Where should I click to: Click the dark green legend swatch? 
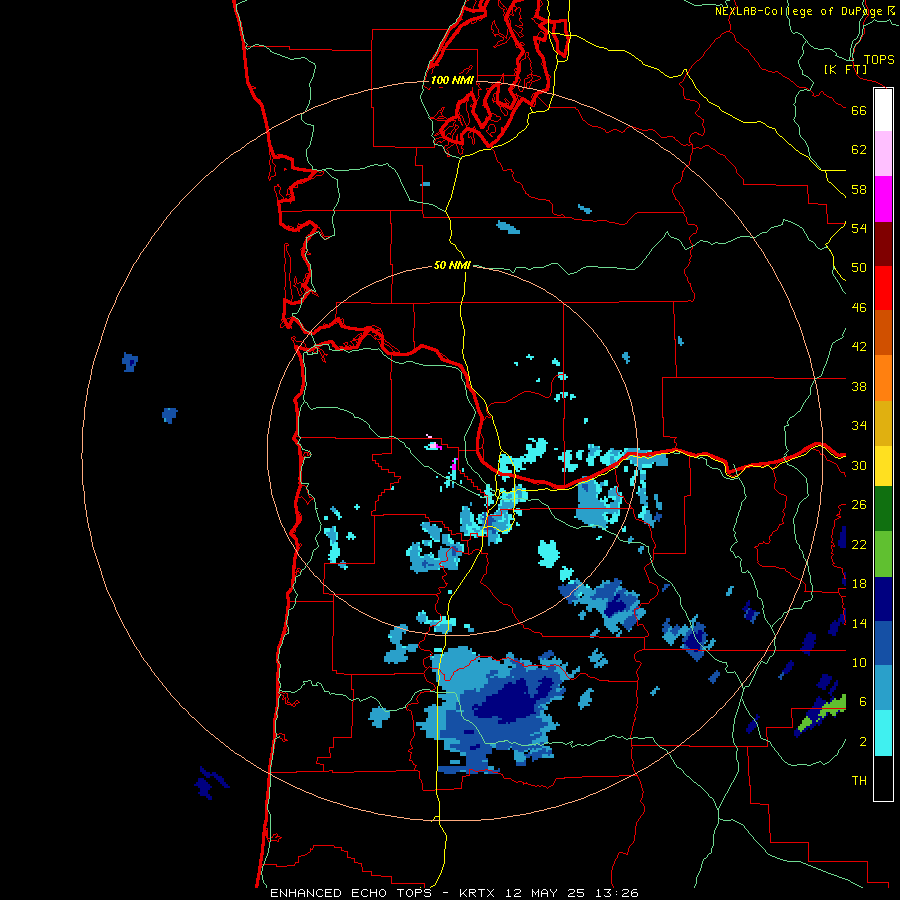pyautogui.click(x=883, y=509)
